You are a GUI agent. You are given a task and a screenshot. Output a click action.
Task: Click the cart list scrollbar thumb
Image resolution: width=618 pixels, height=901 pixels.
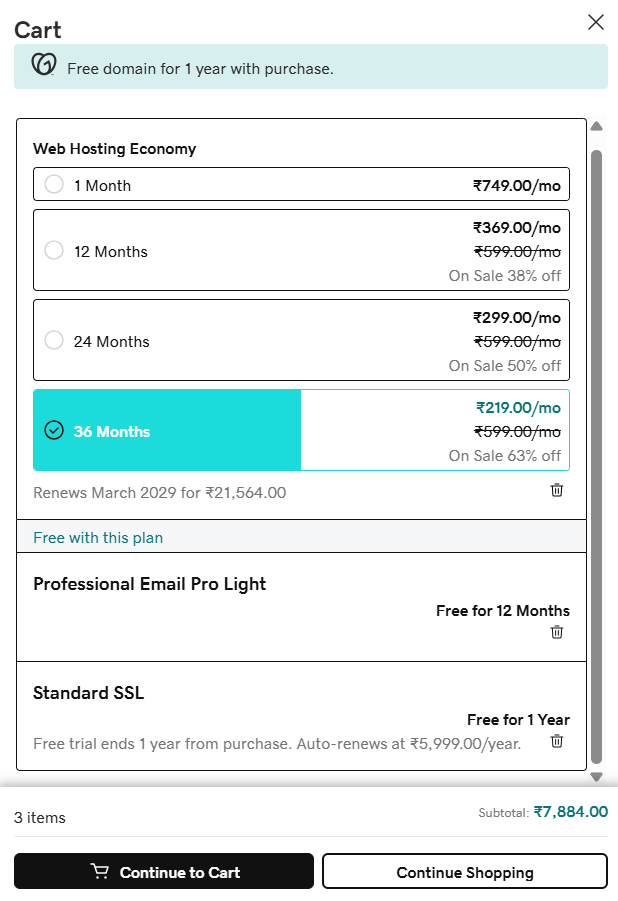click(597, 457)
